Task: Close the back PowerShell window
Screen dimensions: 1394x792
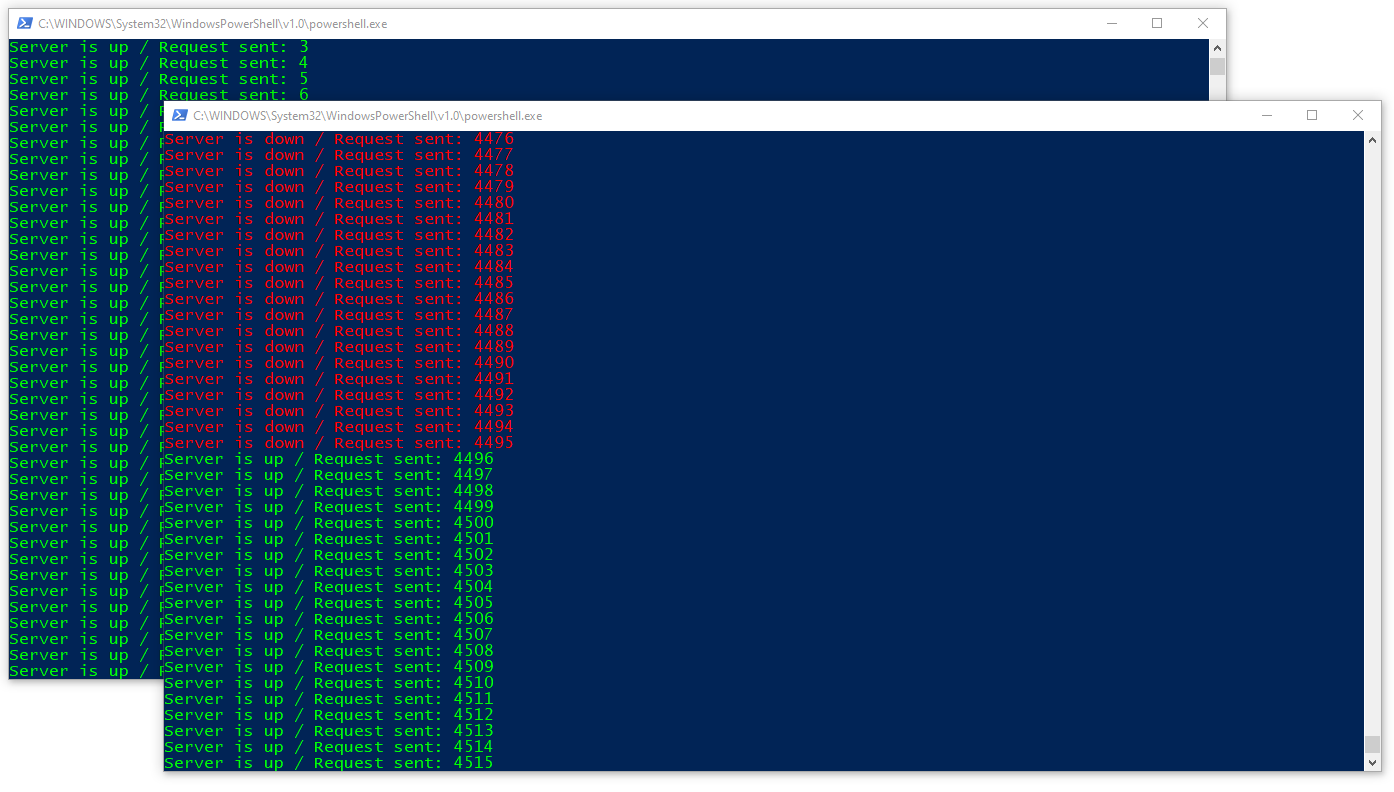Action: pyautogui.click(x=1203, y=24)
